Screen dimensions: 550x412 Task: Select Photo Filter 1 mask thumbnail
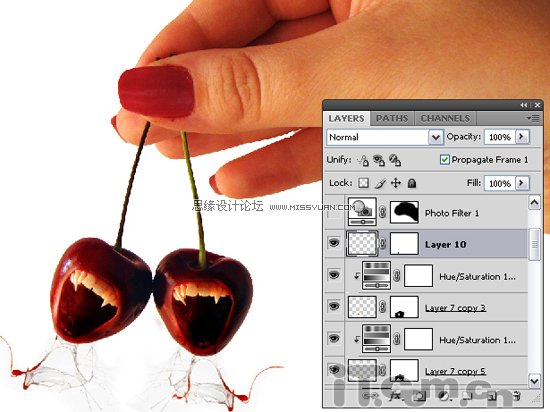point(404,212)
